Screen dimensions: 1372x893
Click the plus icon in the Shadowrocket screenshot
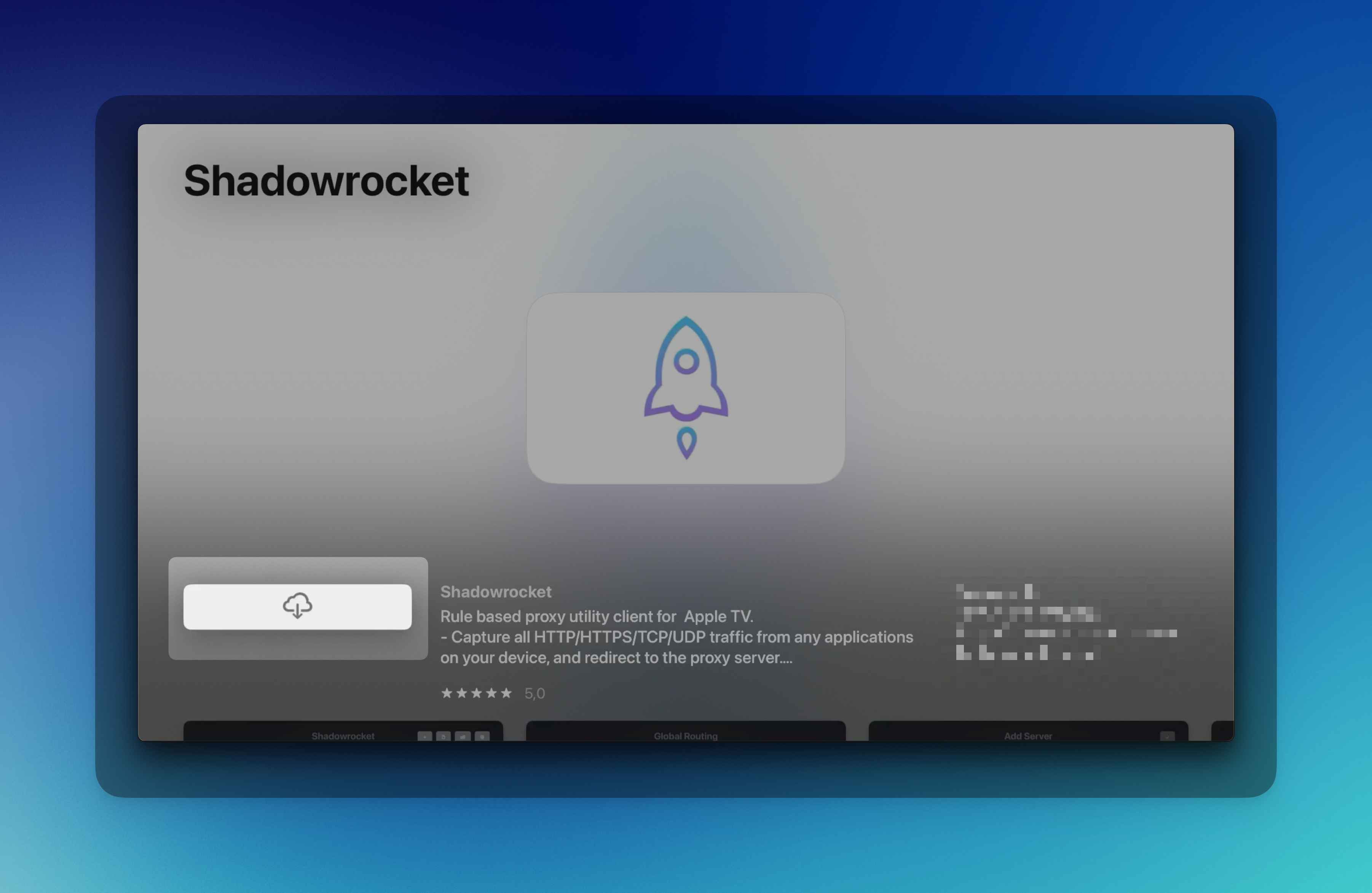tap(425, 736)
